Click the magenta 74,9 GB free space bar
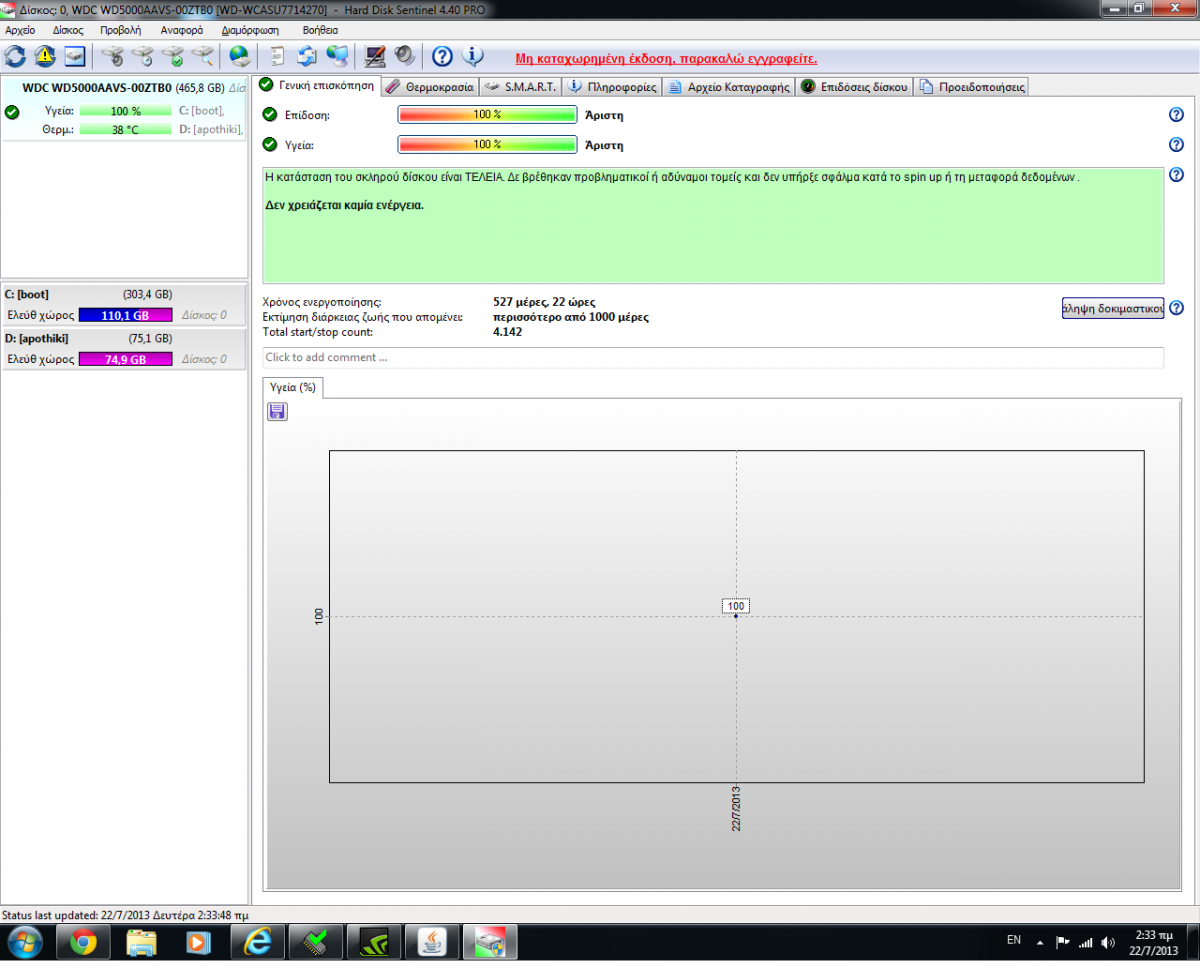Screen dimensions: 1200x968 pos(125,360)
